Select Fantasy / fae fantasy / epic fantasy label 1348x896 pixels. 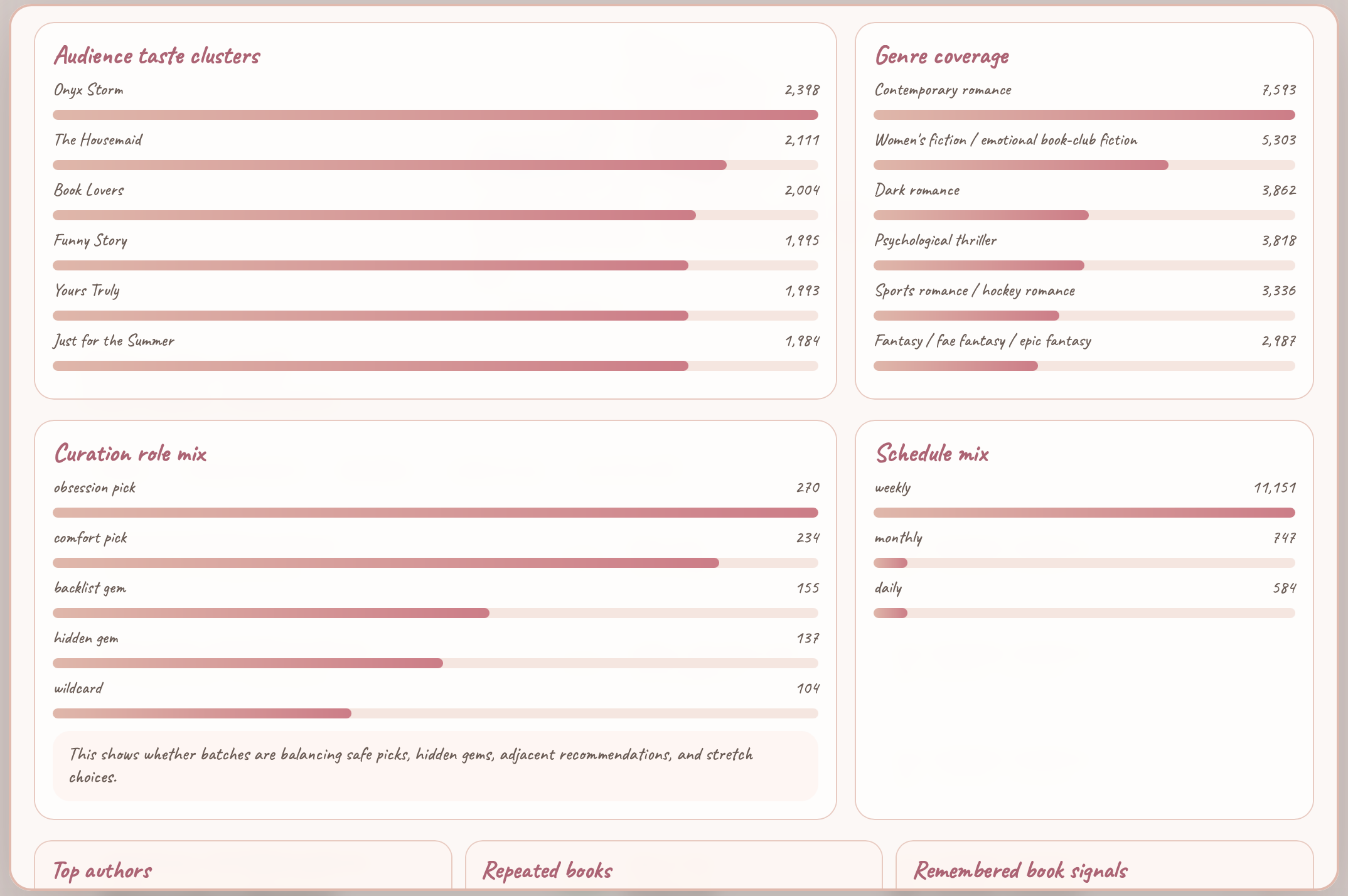click(983, 341)
